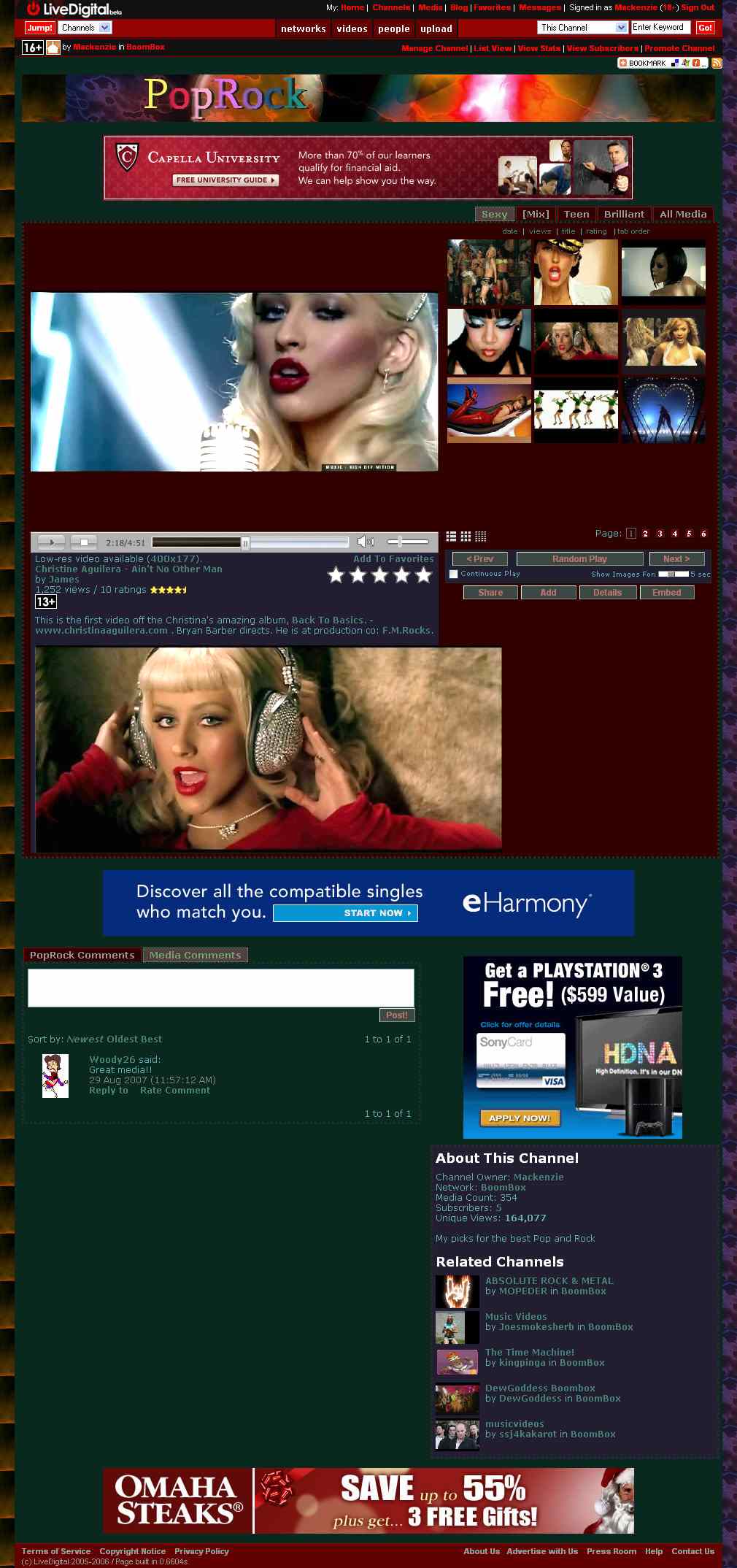The image size is (737, 1568).
Task: Click the comment text box
Action: pyautogui.click(x=221, y=988)
